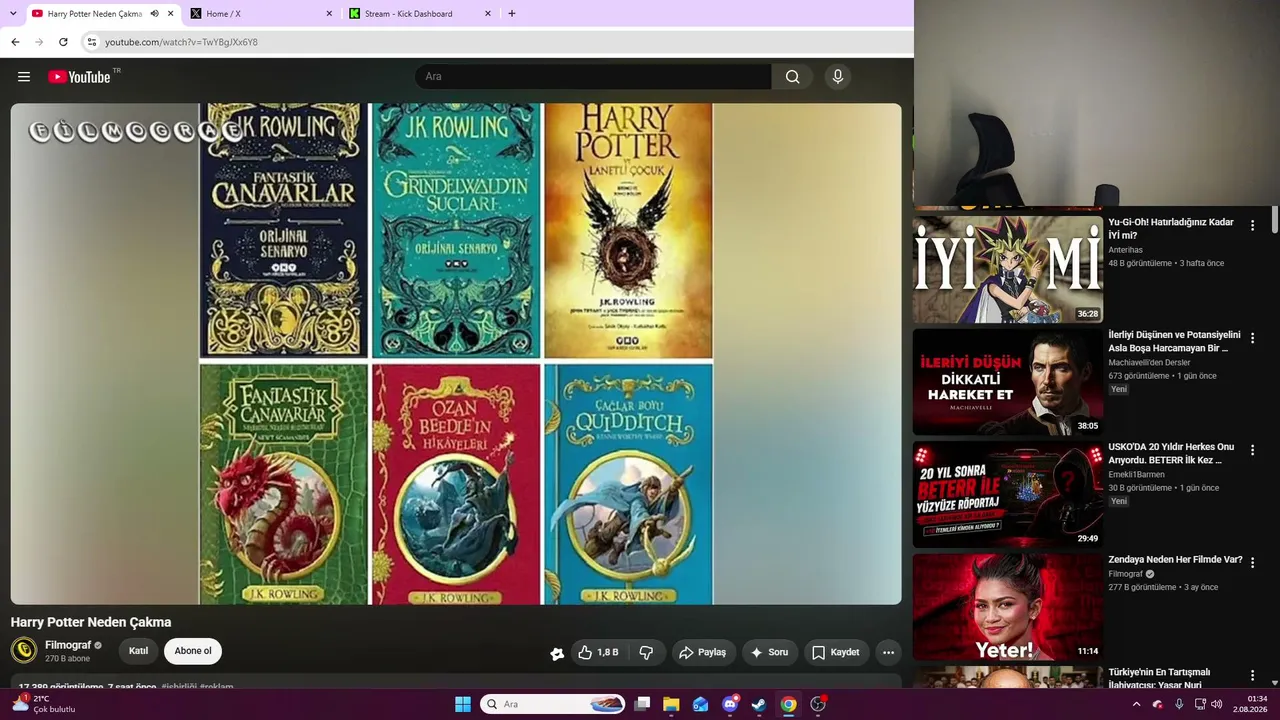Click the Soru ask button
The image size is (1280, 720).
coord(769,652)
